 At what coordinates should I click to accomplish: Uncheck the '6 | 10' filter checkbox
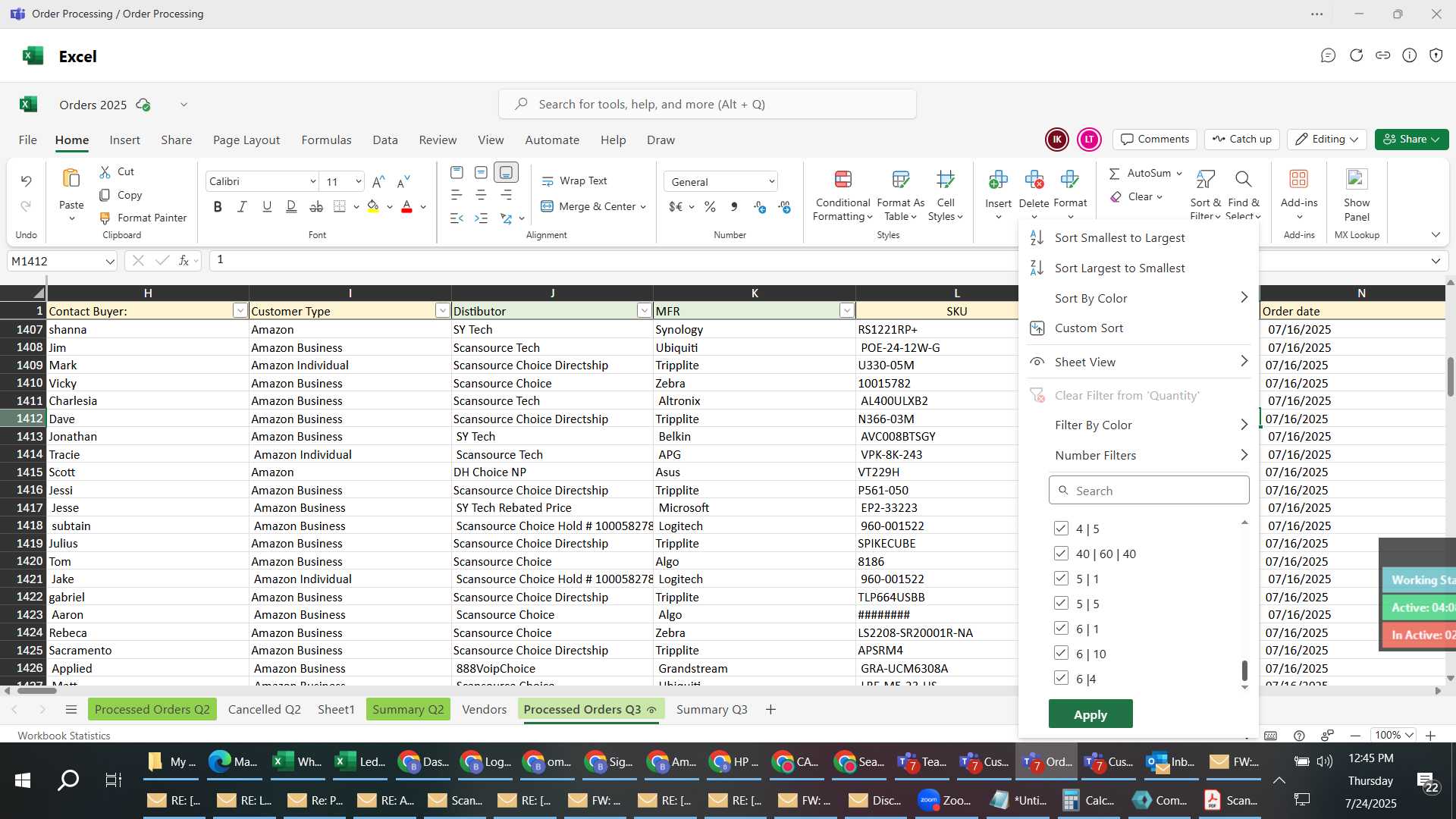[x=1061, y=654]
